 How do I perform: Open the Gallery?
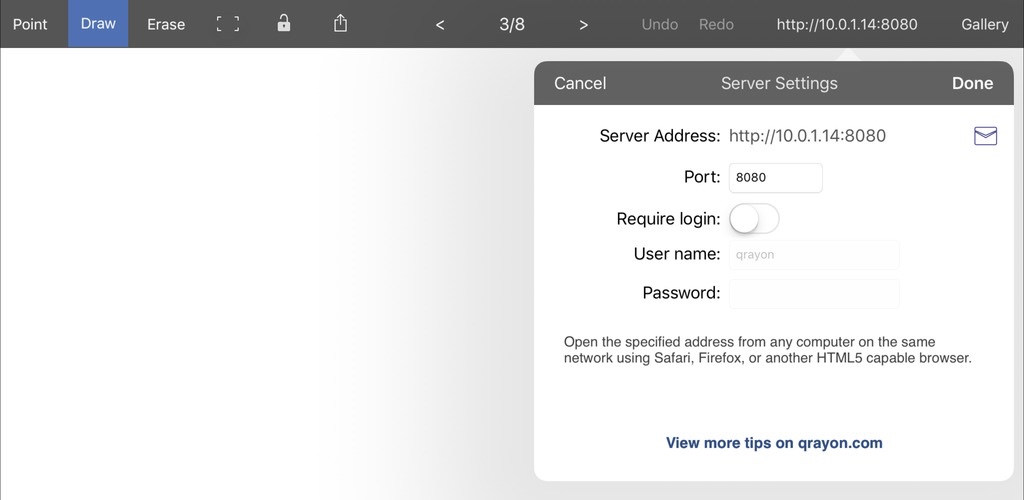985,25
